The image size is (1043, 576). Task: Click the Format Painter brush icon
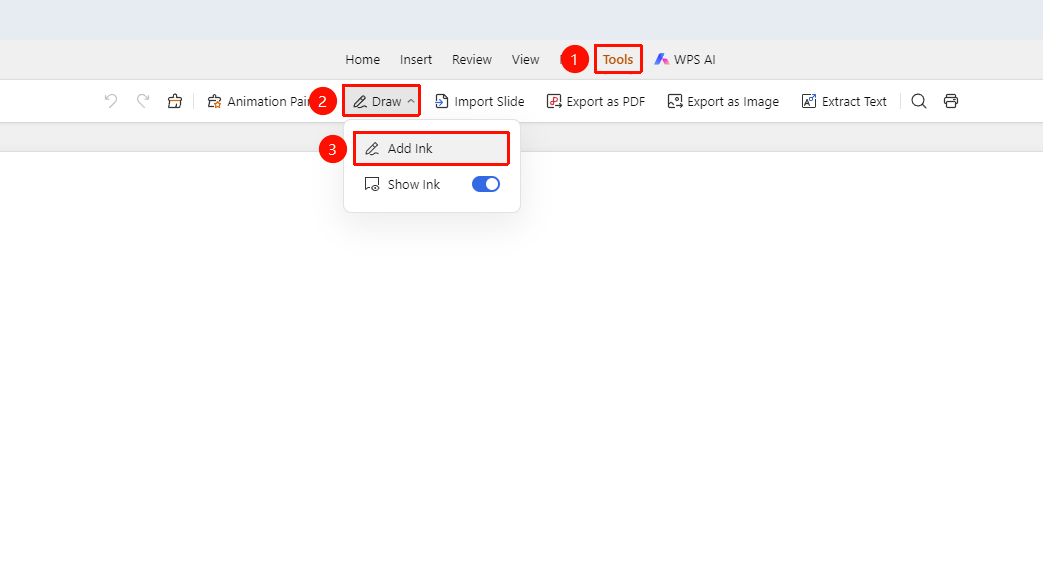(175, 101)
